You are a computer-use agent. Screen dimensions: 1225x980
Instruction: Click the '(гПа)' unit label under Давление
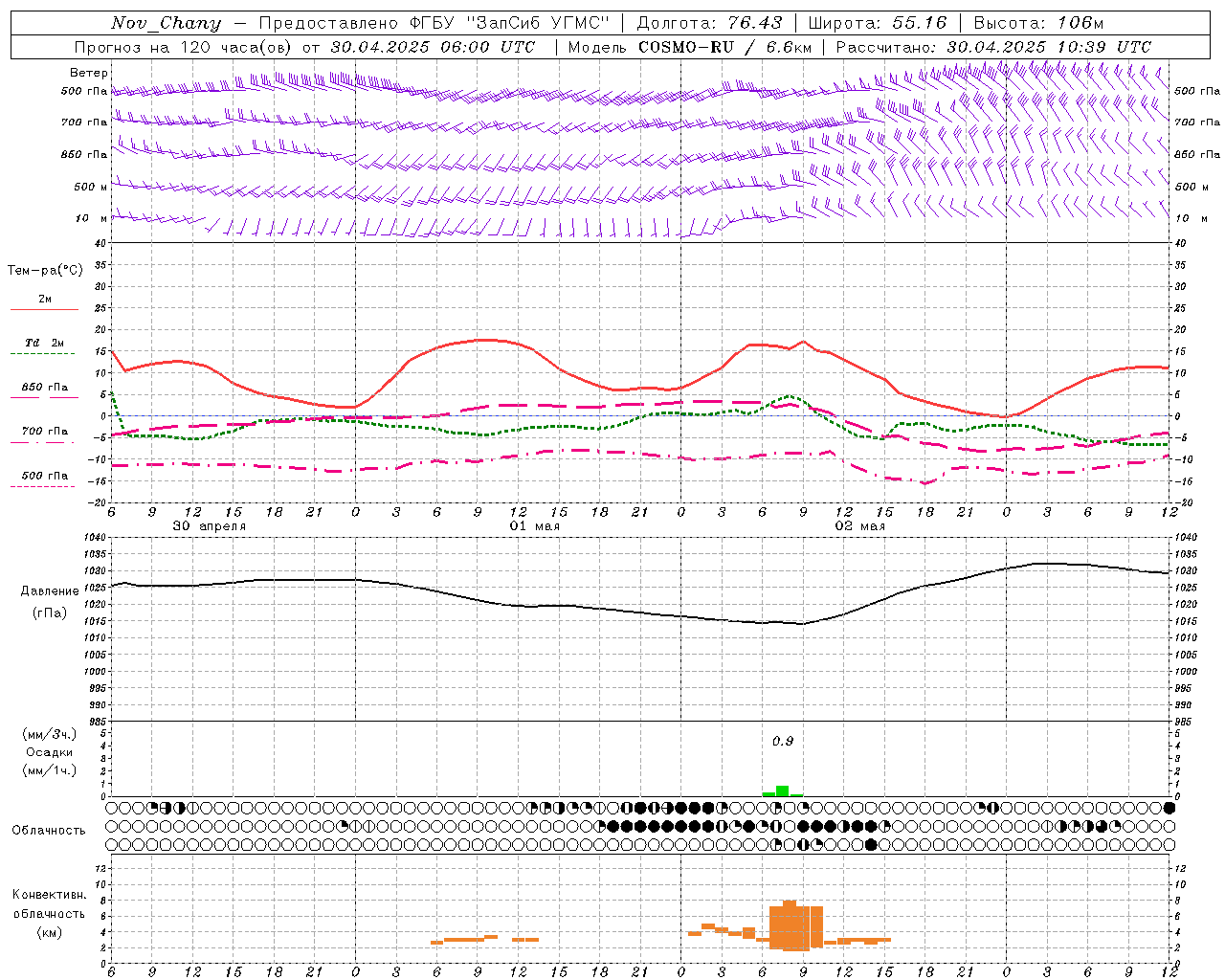50,613
